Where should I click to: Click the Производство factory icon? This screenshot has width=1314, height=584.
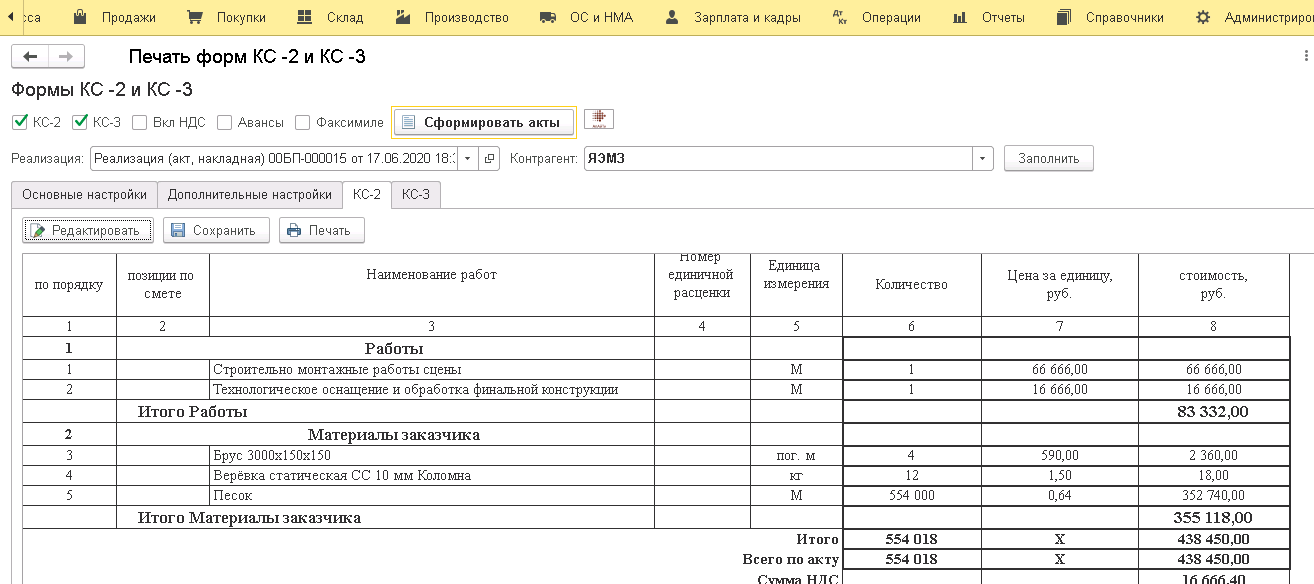click(403, 18)
